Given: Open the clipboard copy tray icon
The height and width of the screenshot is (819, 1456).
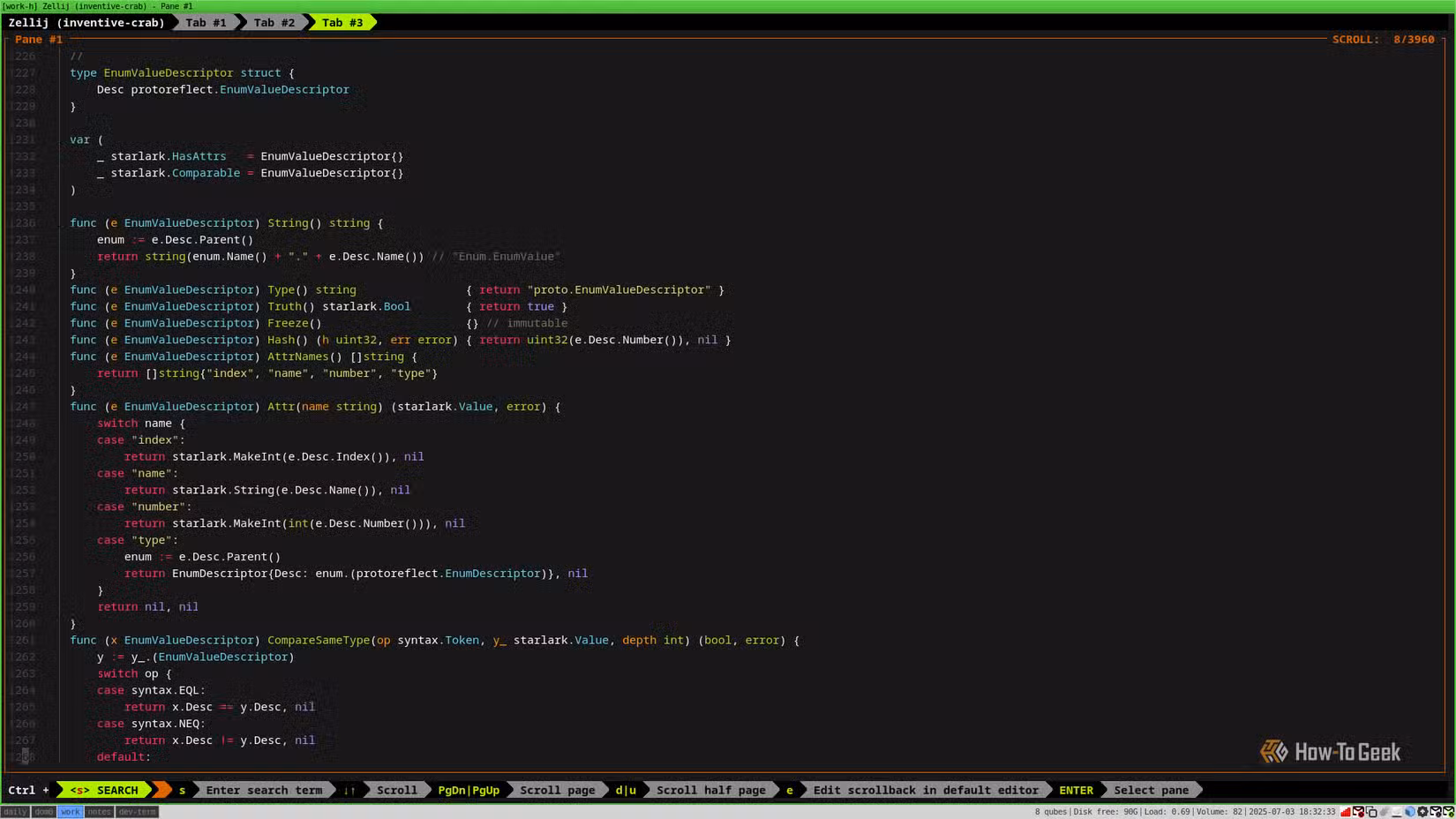Looking at the screenshot, I should click(x=1371, y=812).
